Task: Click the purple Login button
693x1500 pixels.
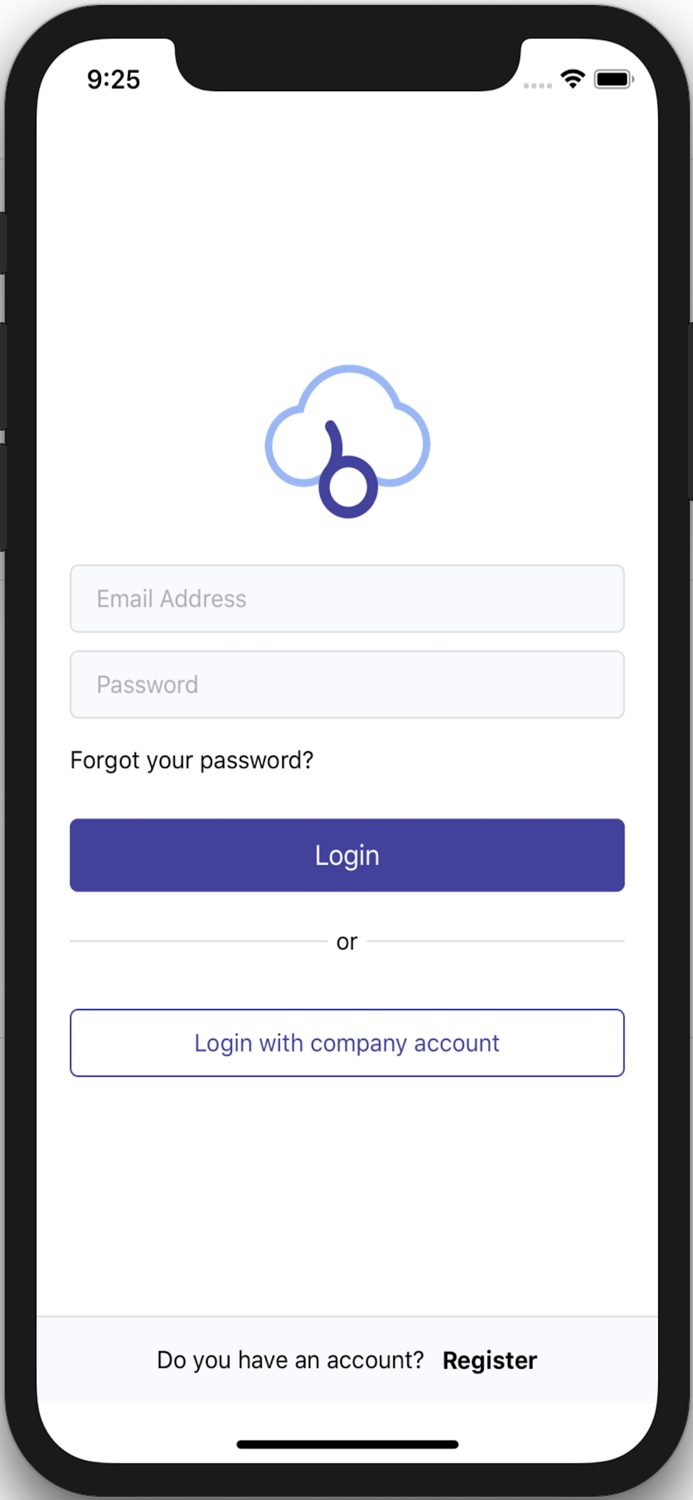Action: (x=347, y=855)
